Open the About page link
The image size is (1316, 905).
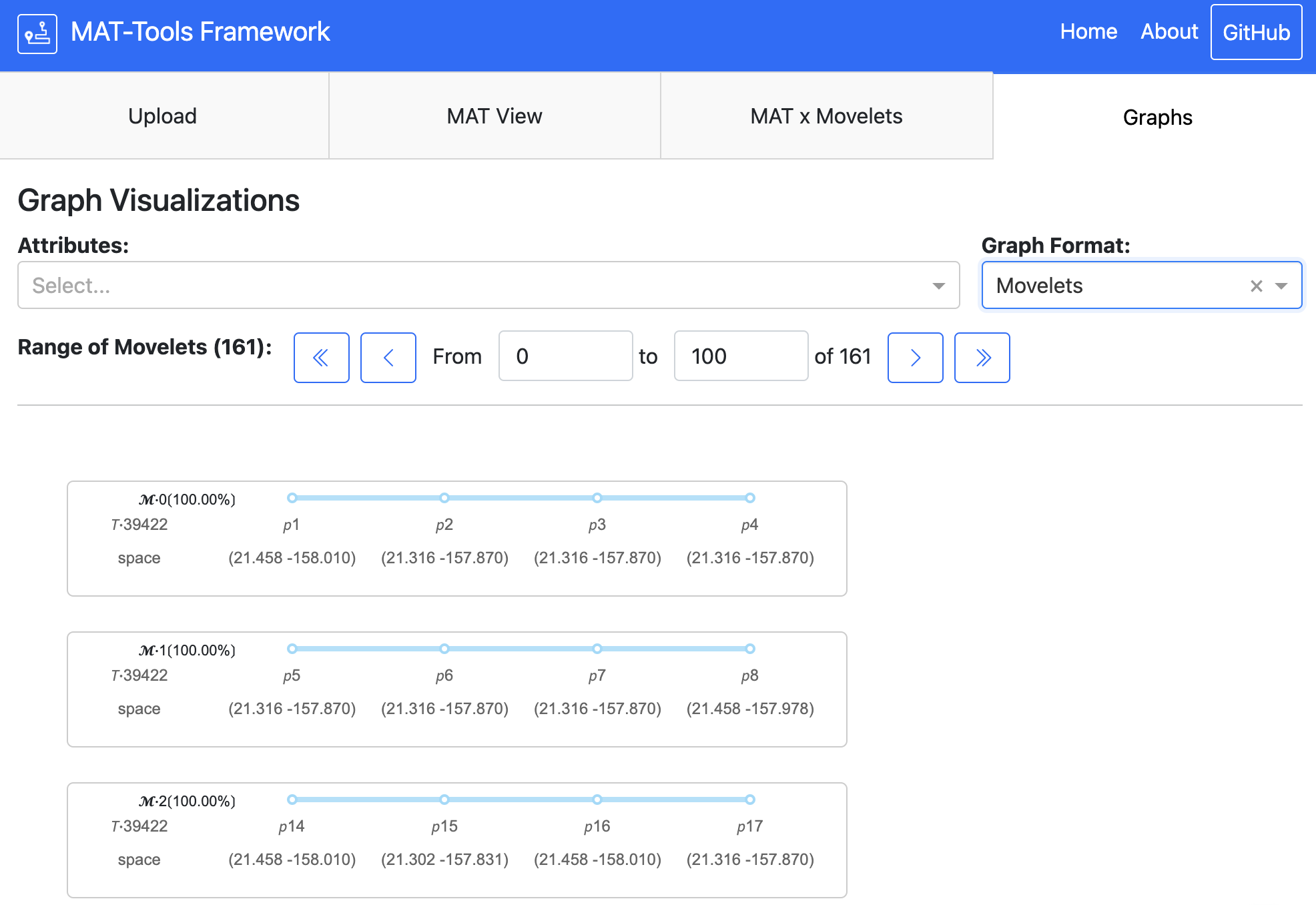coord(1169,31)
